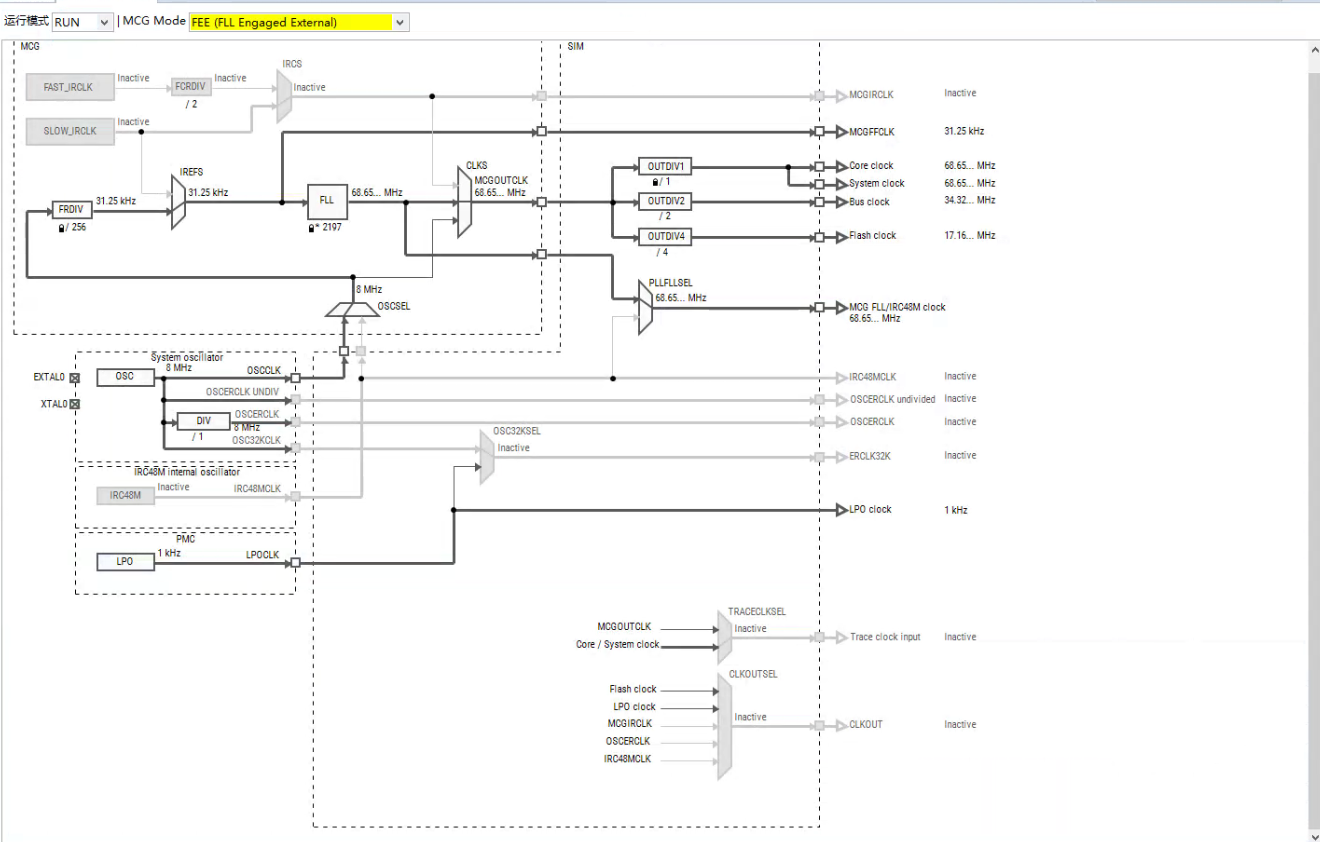The width and height of the screenshot is (1320, 842).
Task: Click the MCG FLL/IRC48M clock label
Action: point(897,307)
